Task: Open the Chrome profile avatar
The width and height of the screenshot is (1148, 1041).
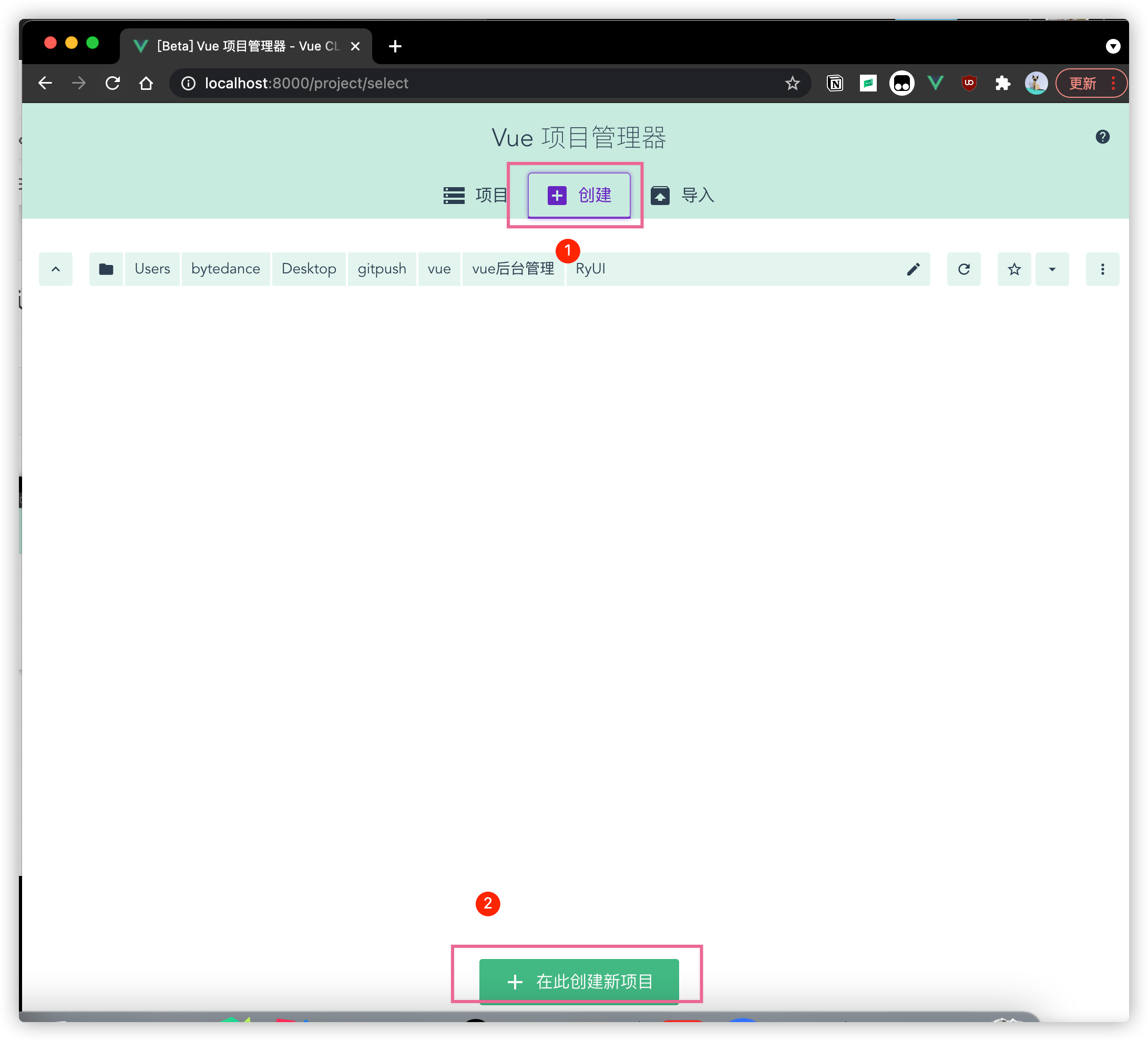Action: tap(1036, 83)
